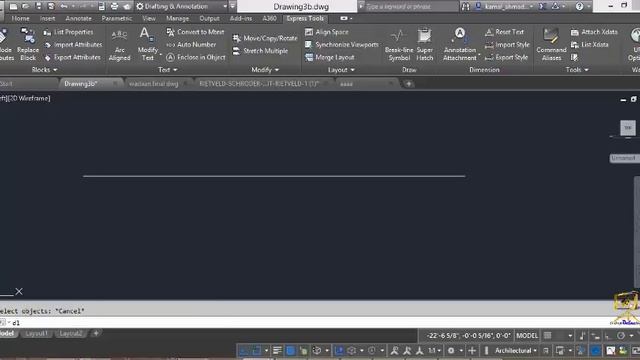Image resolution: width=640 pixels, height=360 pixels.
Task: Toggle grid display in status bar
Action: (x=548, y=336)
